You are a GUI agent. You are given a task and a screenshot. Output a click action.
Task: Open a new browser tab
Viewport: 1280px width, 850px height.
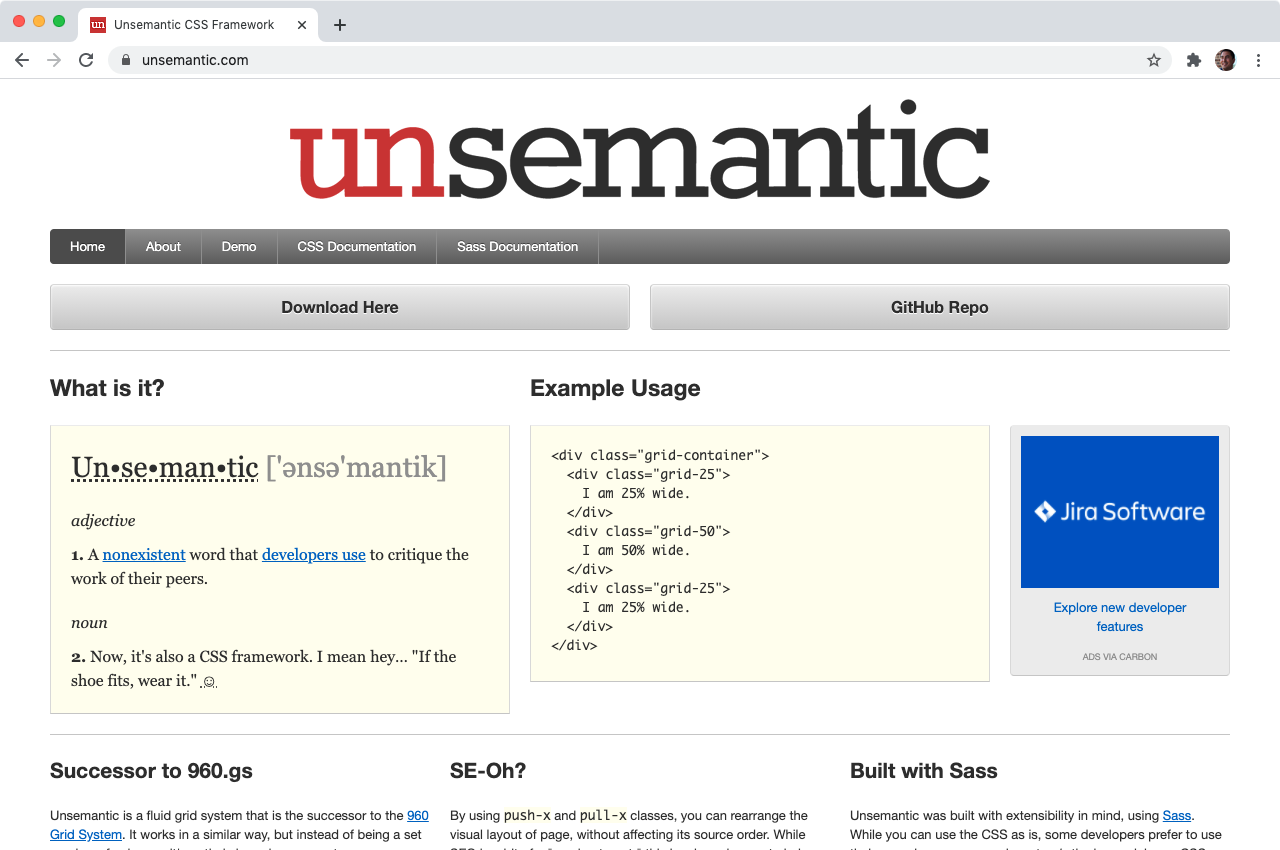click(339, 24)
